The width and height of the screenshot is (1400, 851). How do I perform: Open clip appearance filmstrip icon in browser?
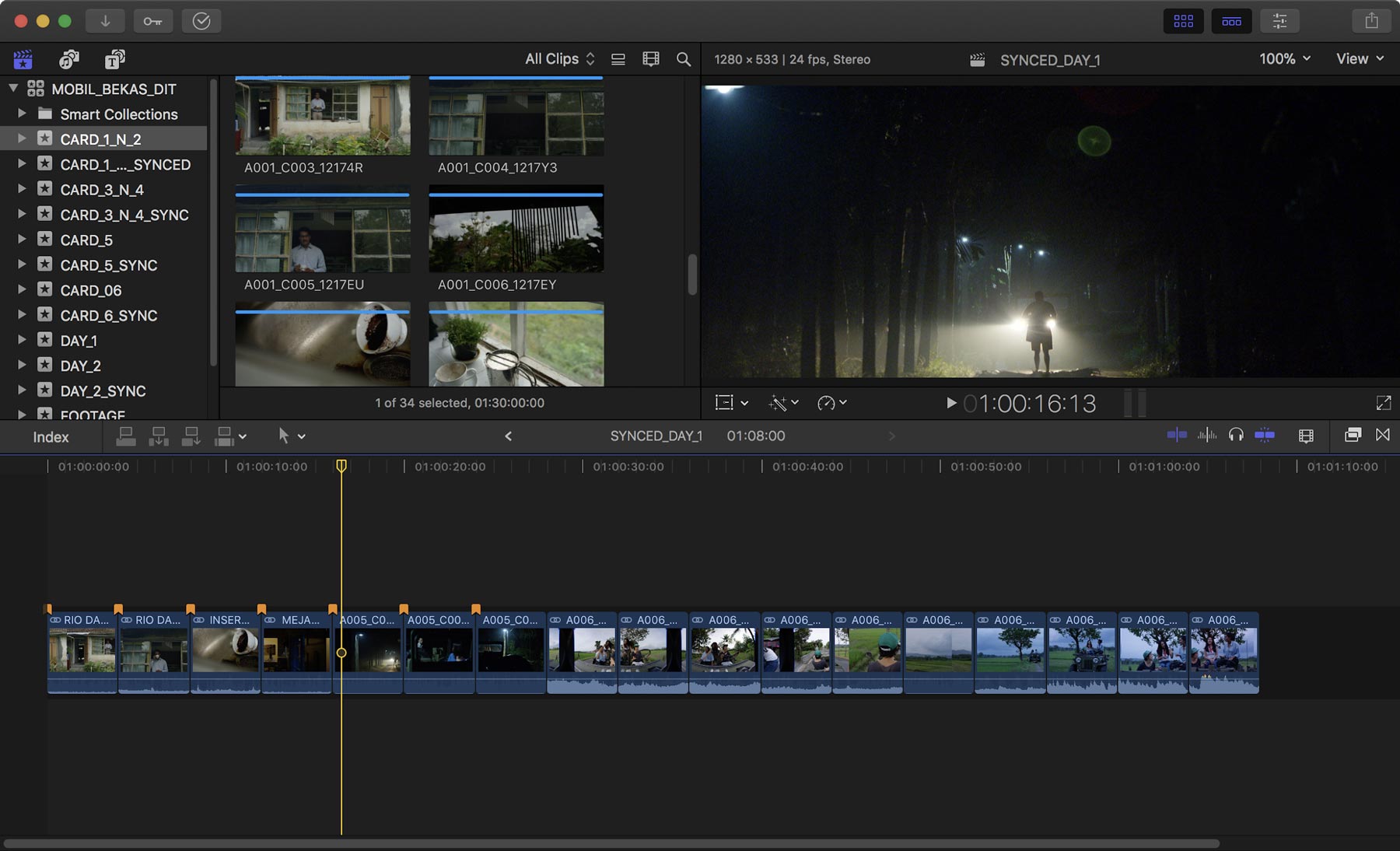651,59
